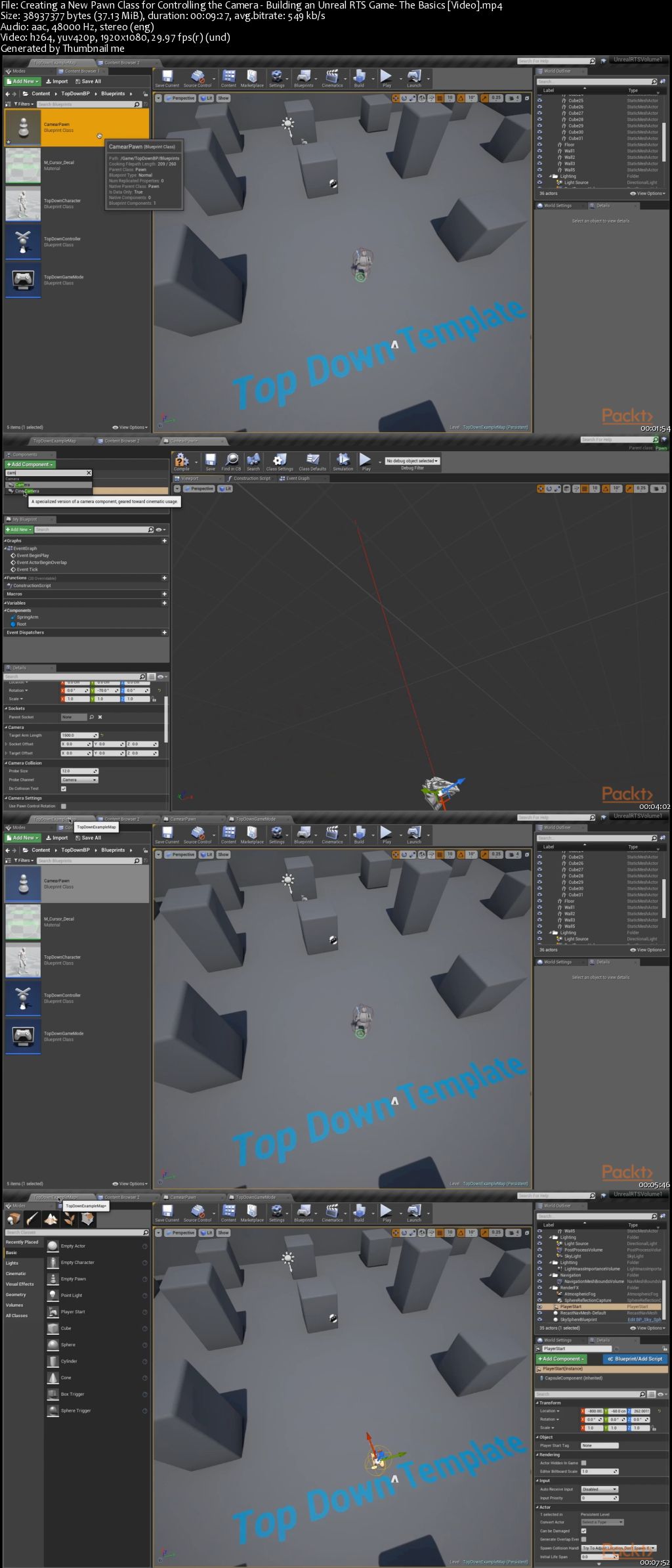The height and width of the screenshot is (1568, 672).
Task: Click Blueprint/Add Script button
Action: [635, 1359]
